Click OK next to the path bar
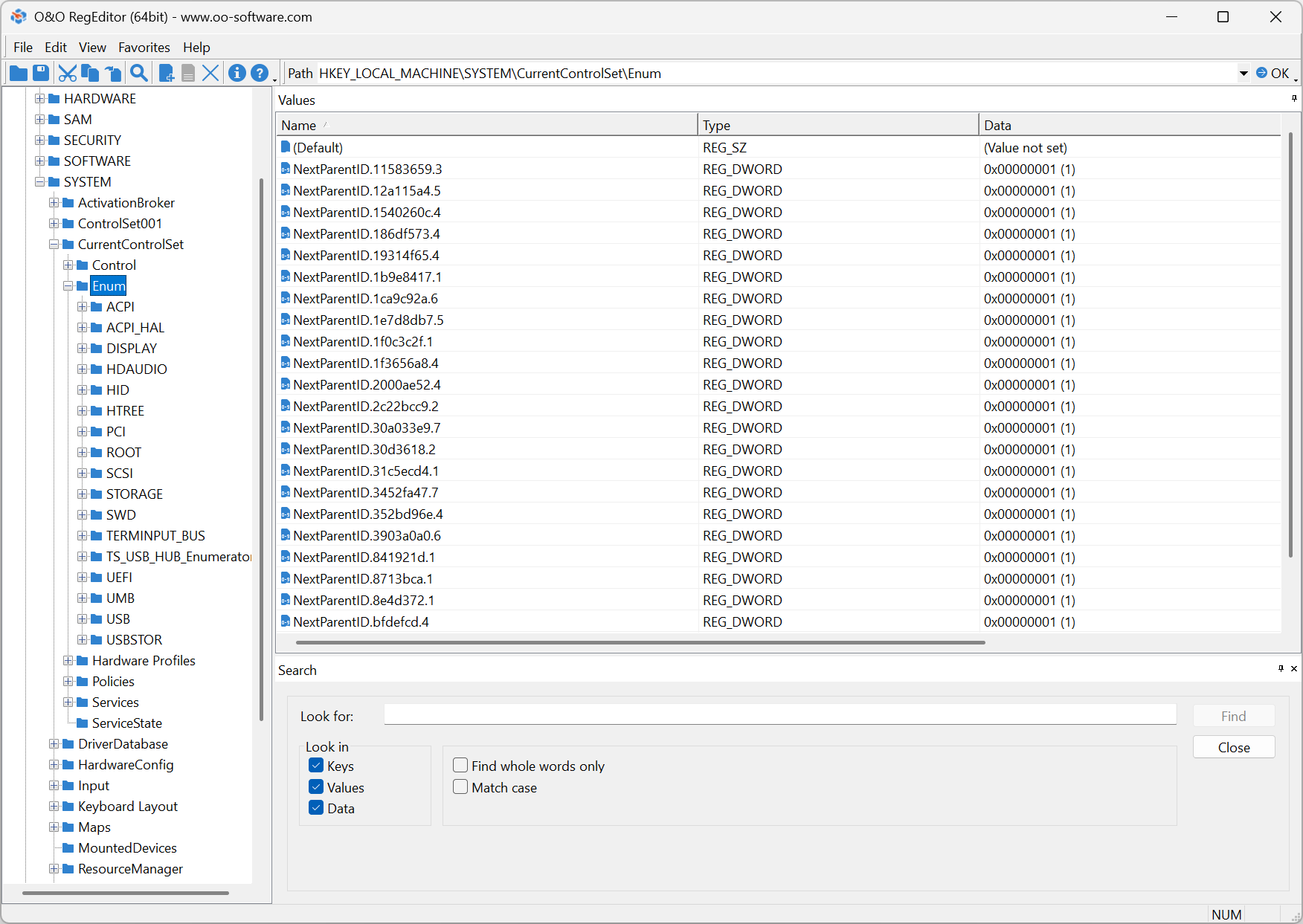The width and height of the screenshot is (1303, 924). (x=1273, y=73)
